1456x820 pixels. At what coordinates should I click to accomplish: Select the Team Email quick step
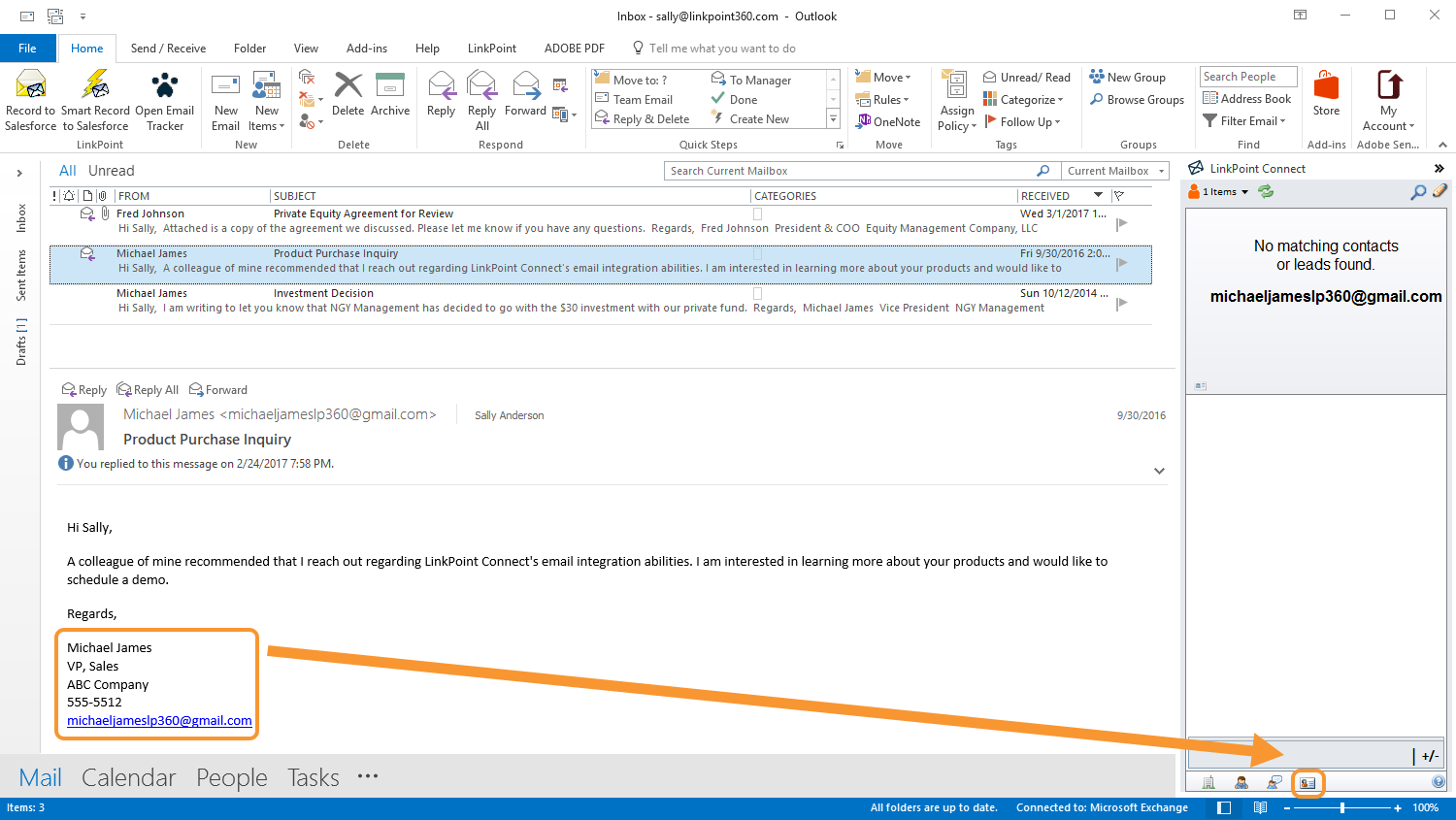pyautogui.click(x=634, y=100)
